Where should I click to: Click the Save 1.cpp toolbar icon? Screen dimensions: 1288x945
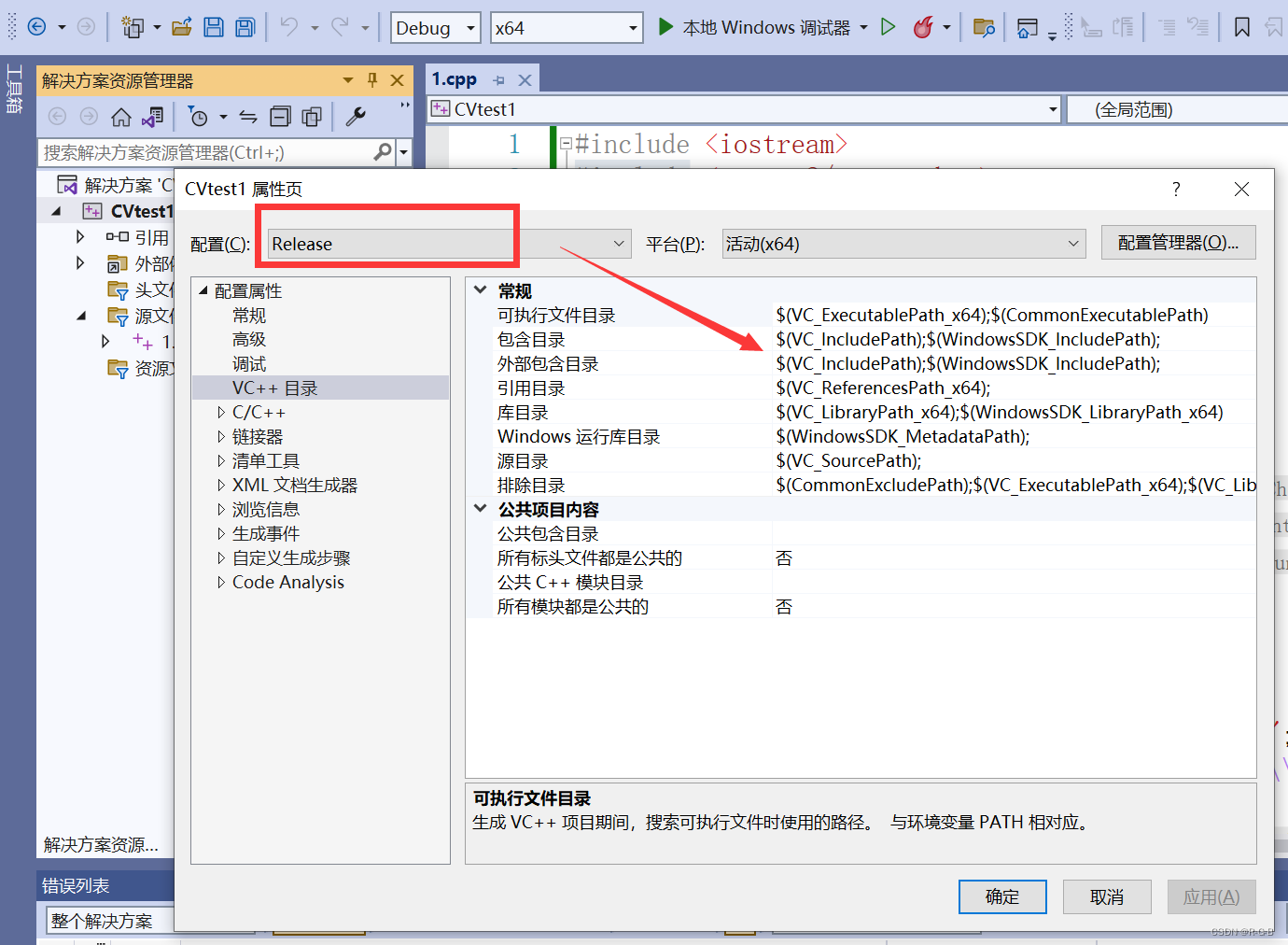(214, 27)
